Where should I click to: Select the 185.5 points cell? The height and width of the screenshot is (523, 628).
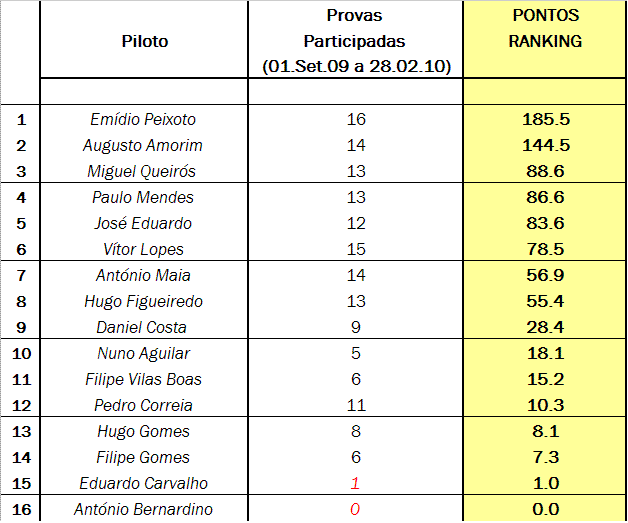(x=545, y=119)
